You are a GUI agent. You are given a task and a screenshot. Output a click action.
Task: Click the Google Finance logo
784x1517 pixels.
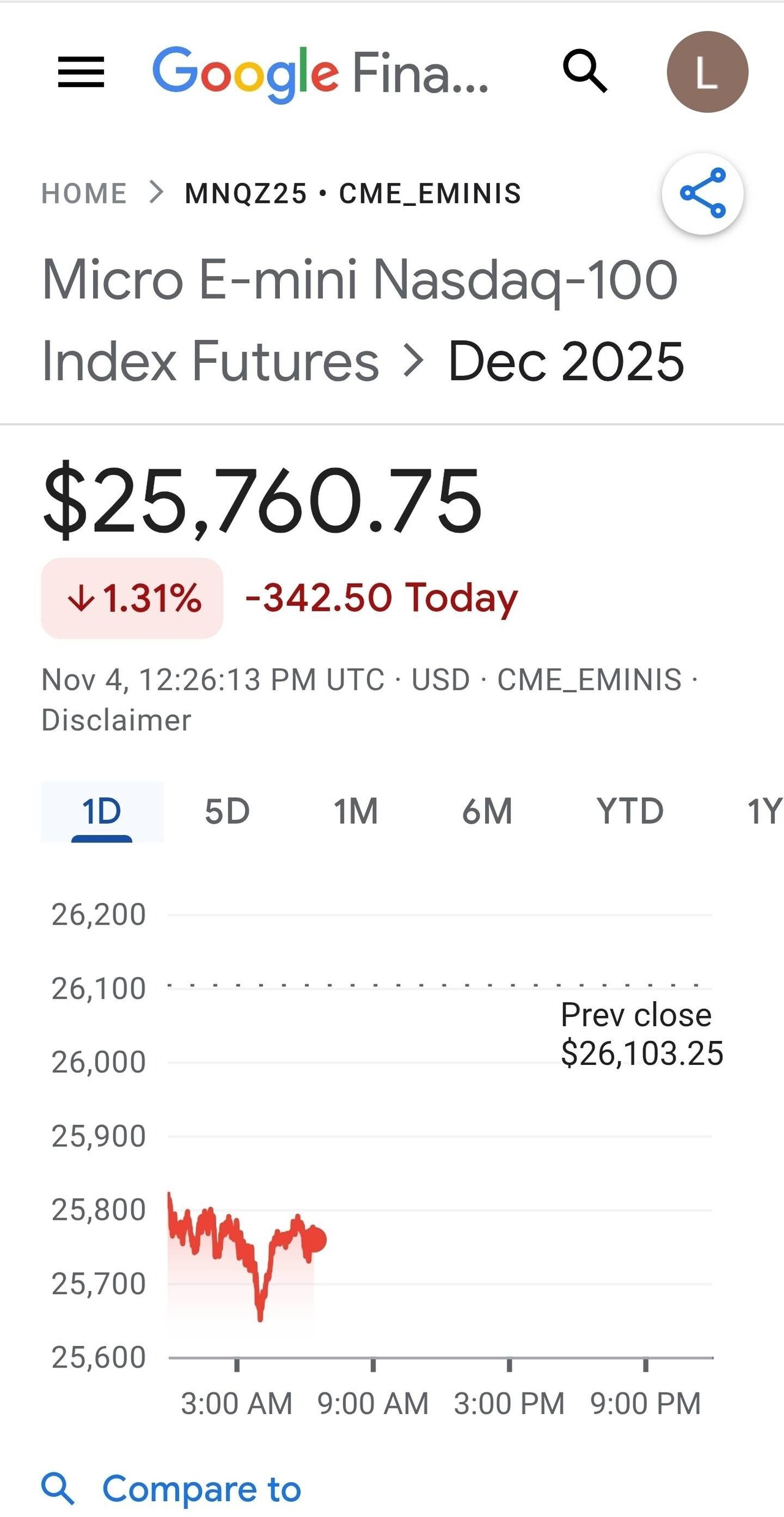(320, 73)
